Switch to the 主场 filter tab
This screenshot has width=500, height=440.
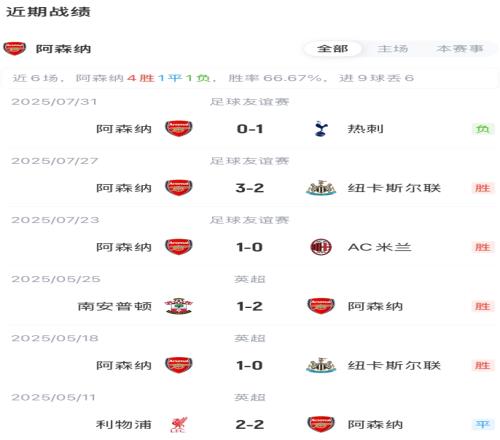pos(393,49)
